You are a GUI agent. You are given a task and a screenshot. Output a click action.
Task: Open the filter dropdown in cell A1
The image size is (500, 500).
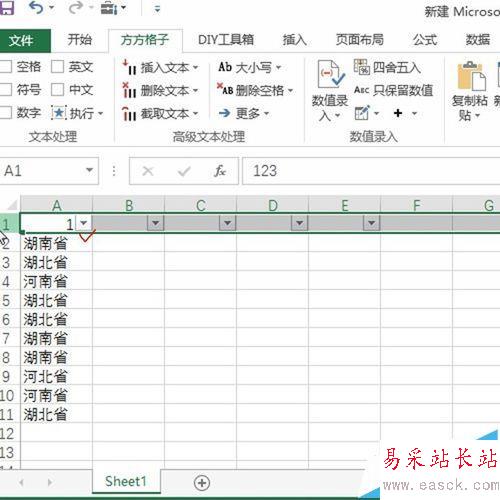(x=84, y=223)
